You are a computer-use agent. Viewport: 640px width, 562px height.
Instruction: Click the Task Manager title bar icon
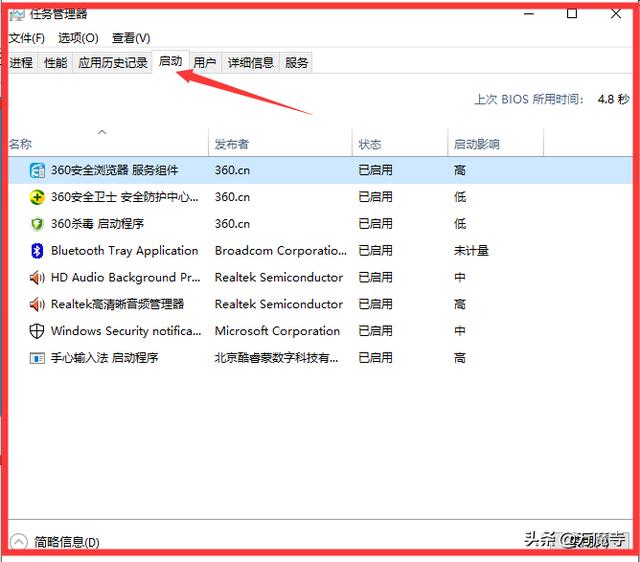(18, 15)
